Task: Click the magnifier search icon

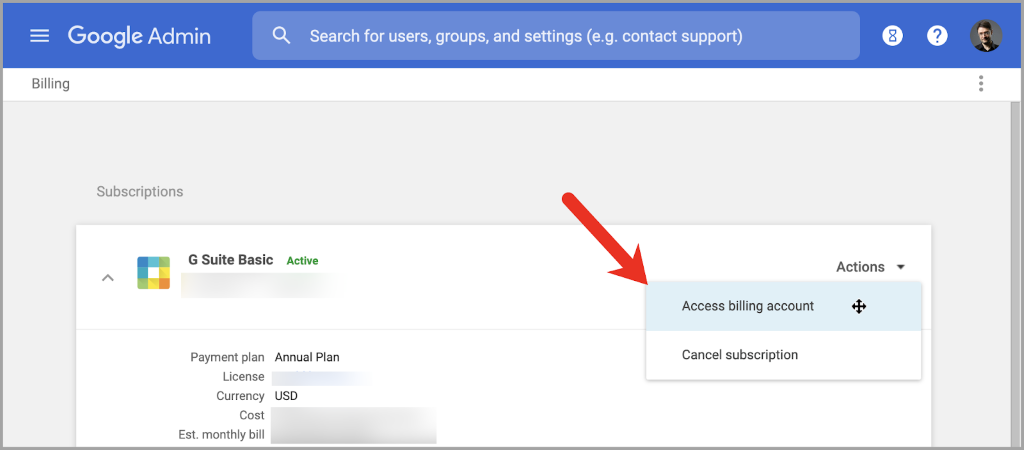Action: [282, 36]
